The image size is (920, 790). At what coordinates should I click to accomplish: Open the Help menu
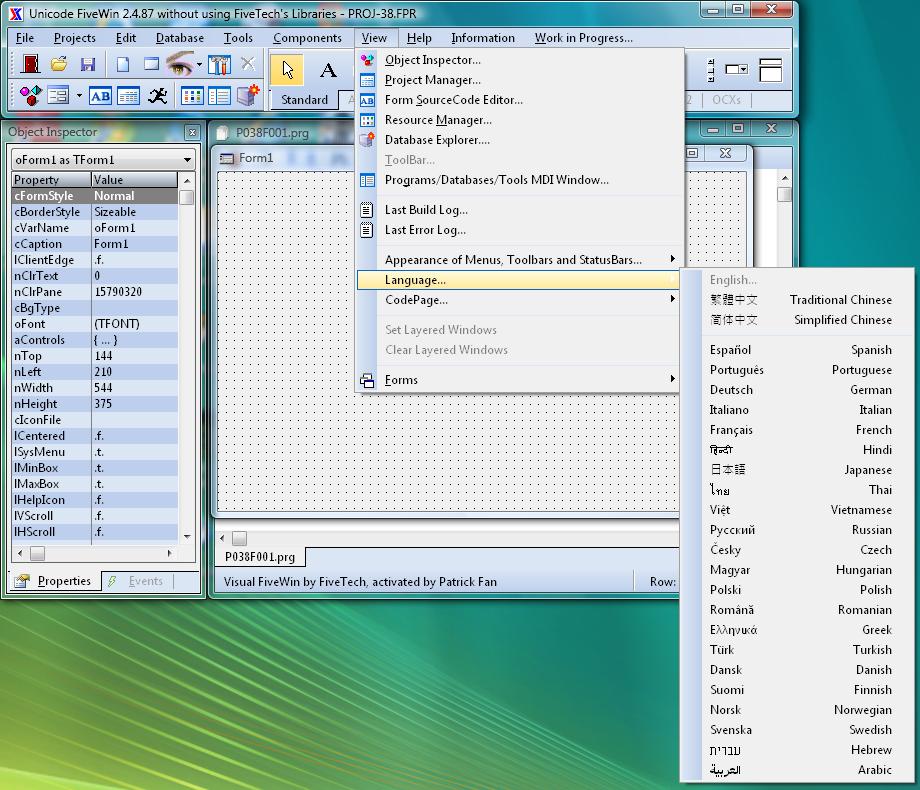point(419,37)
